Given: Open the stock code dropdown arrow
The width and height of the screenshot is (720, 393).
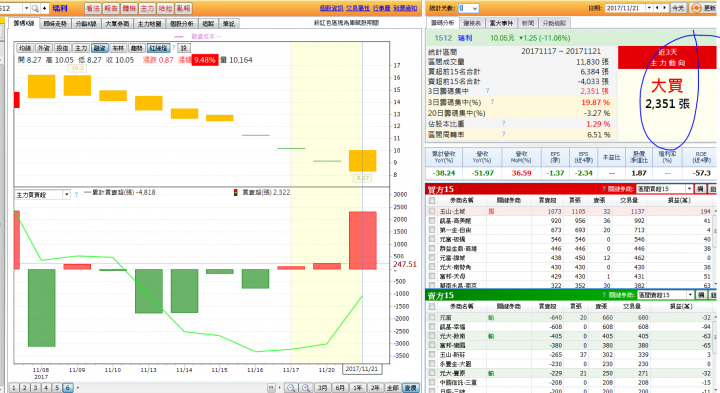Looking at the screenshot, I should click(x=26, y=8).
